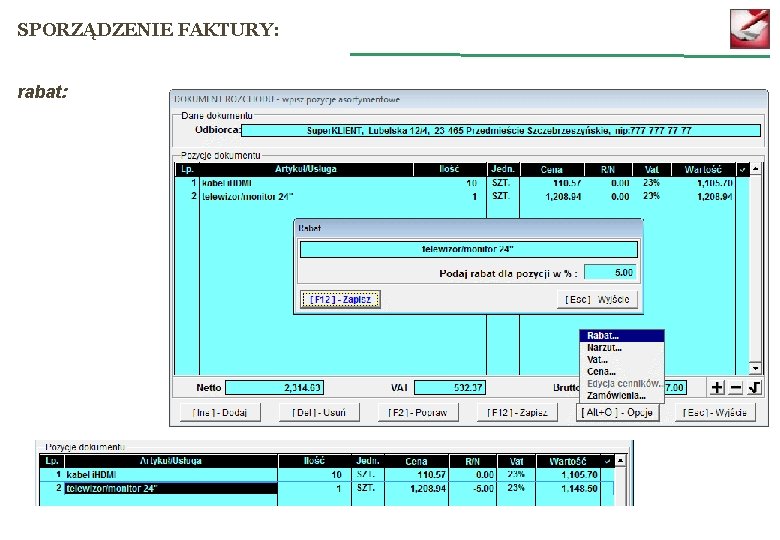Click Lp. column header in lower table
Screen dimensions: 780x540
coord(52,461)
